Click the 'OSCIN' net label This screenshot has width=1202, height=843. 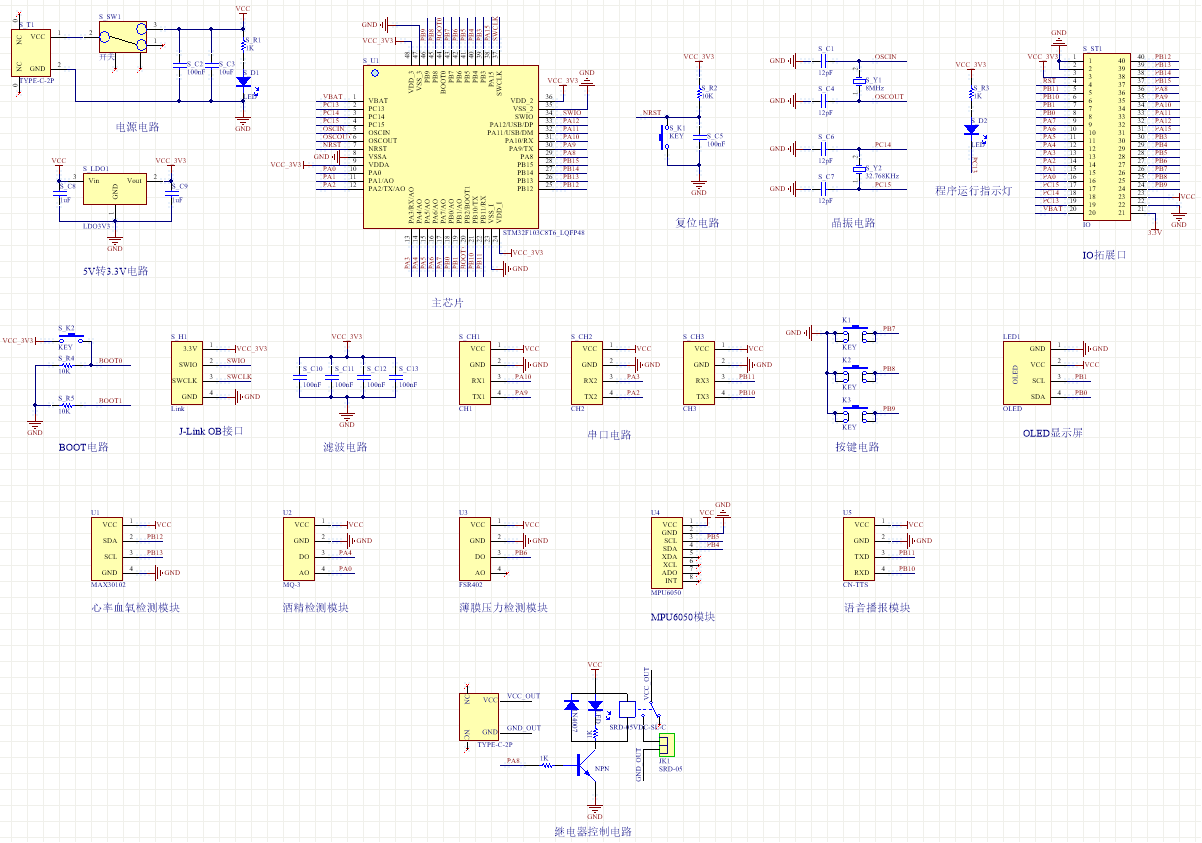click(885, 57)
